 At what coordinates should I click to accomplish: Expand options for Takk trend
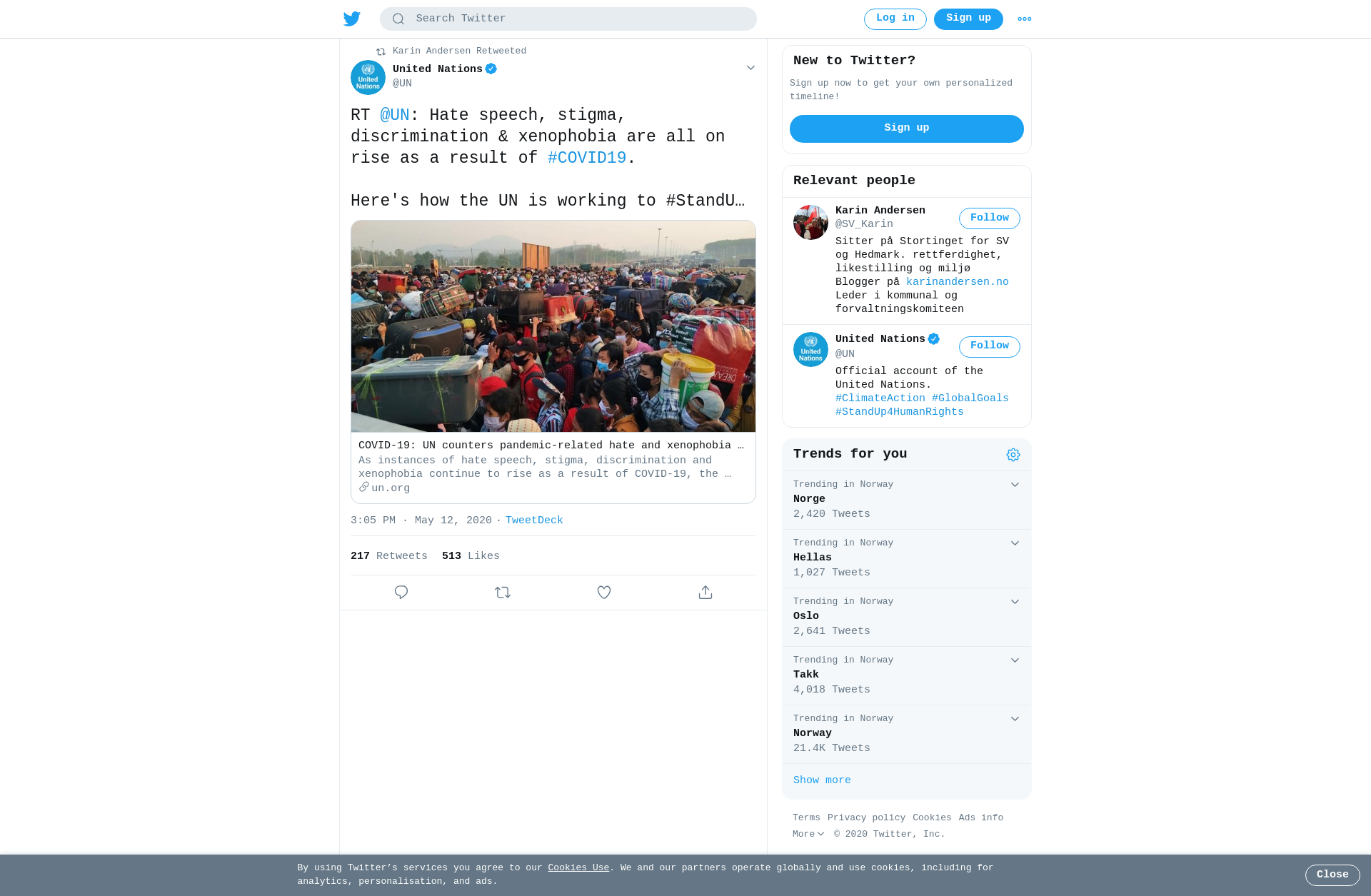(x=1015, y=660)
